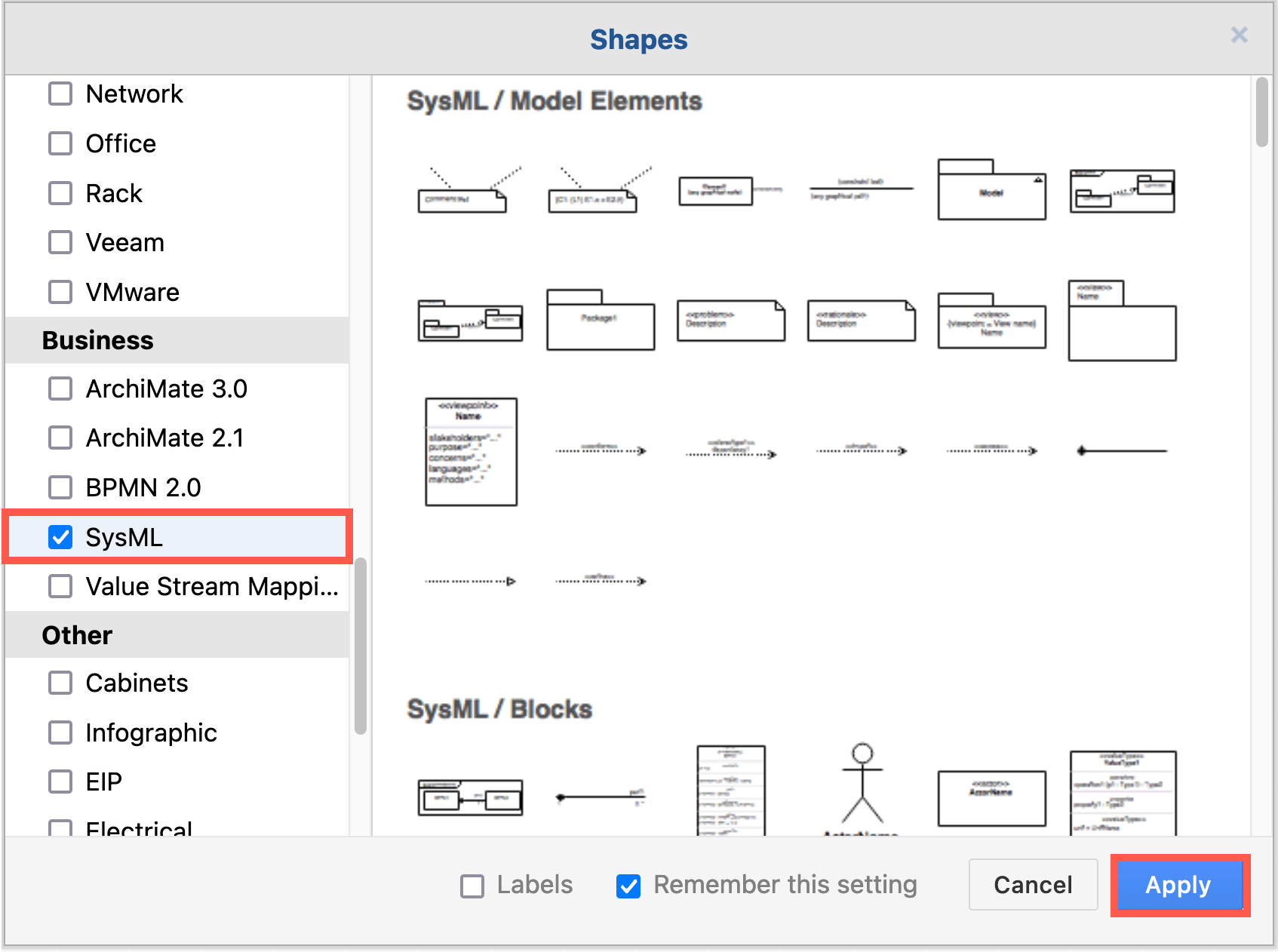Viewport: 1278px width, 952px height.
Task: Disable Remember this setting
Action: (x=628, y=885)
